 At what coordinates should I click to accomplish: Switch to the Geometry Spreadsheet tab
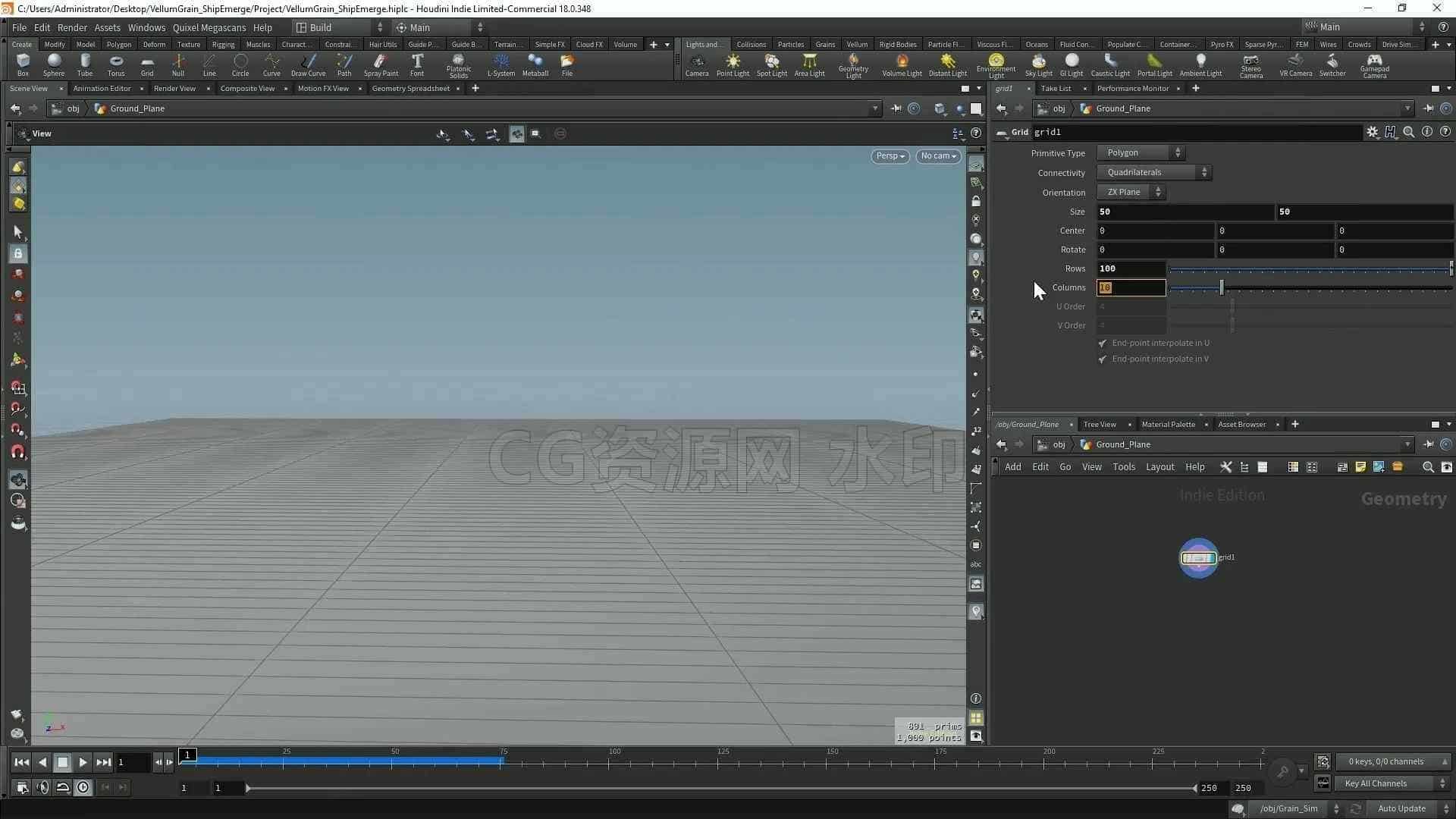coord(411,89)
